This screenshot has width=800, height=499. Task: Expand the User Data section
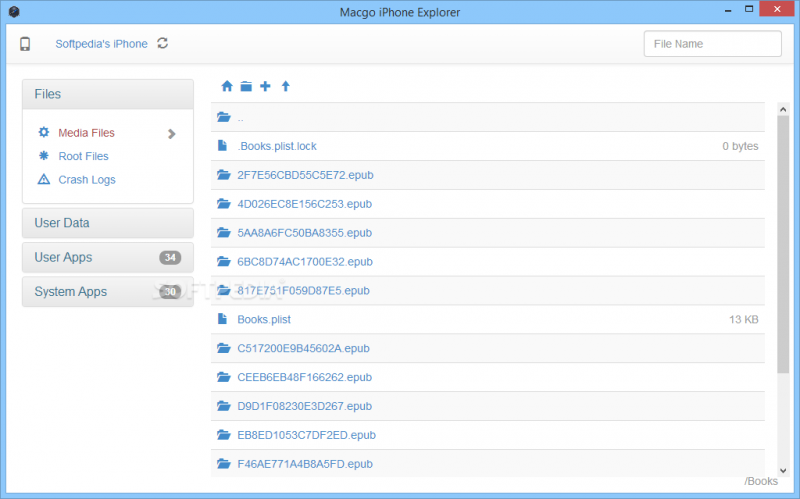[108, 223]
